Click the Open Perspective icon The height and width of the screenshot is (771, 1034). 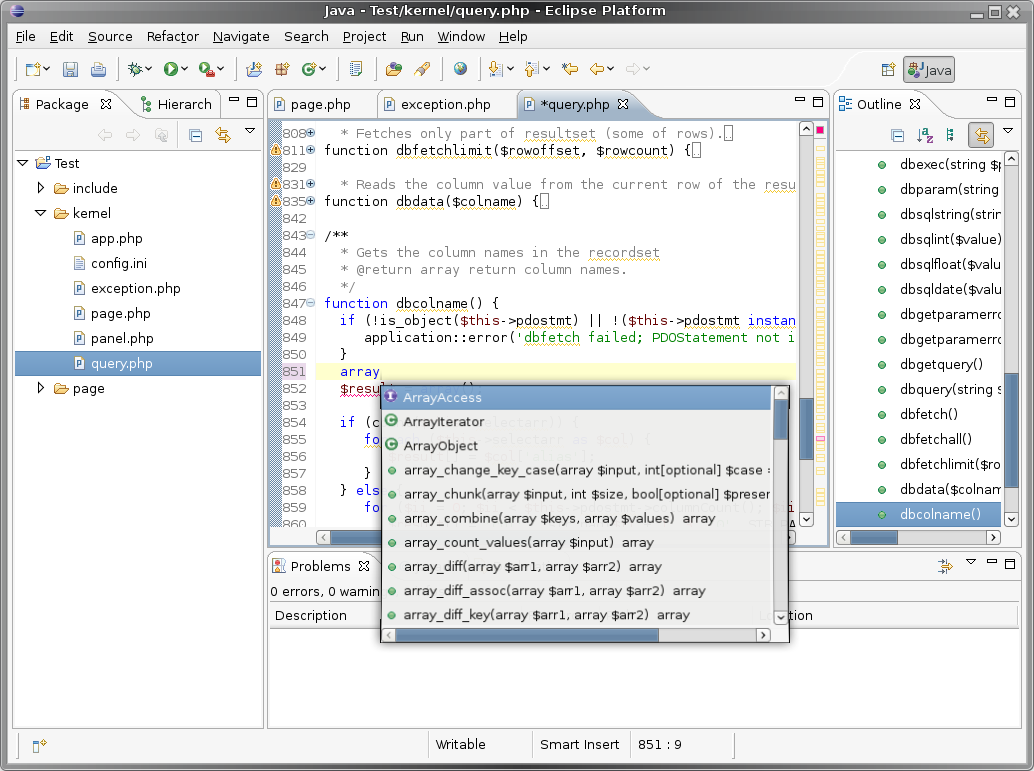[888, 70]
